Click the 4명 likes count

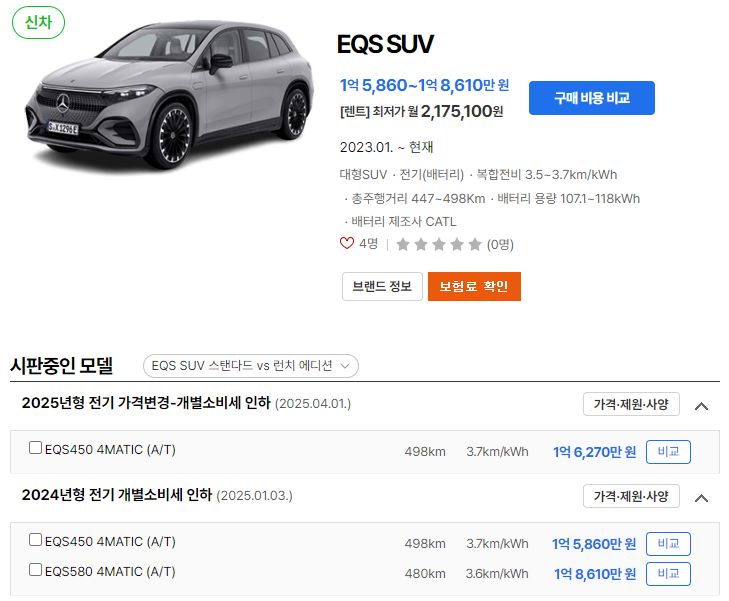point(368,244)
